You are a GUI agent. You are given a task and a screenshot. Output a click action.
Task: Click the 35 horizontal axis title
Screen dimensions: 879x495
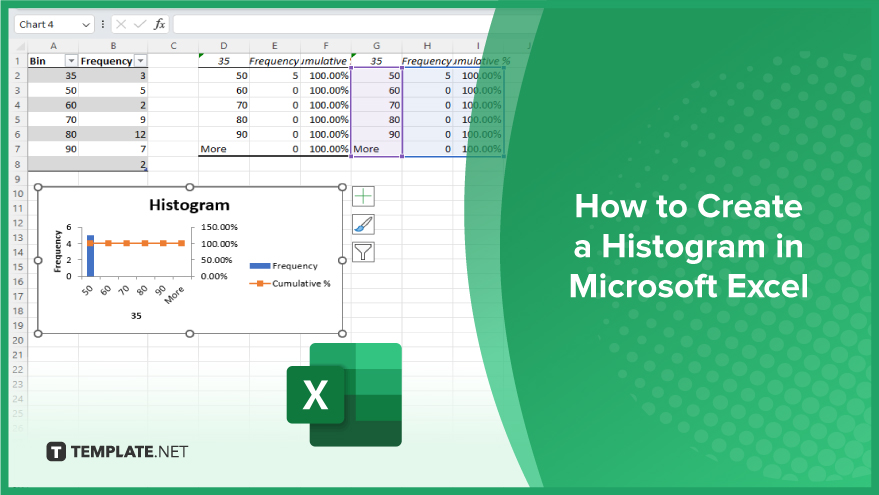[136, 316]
